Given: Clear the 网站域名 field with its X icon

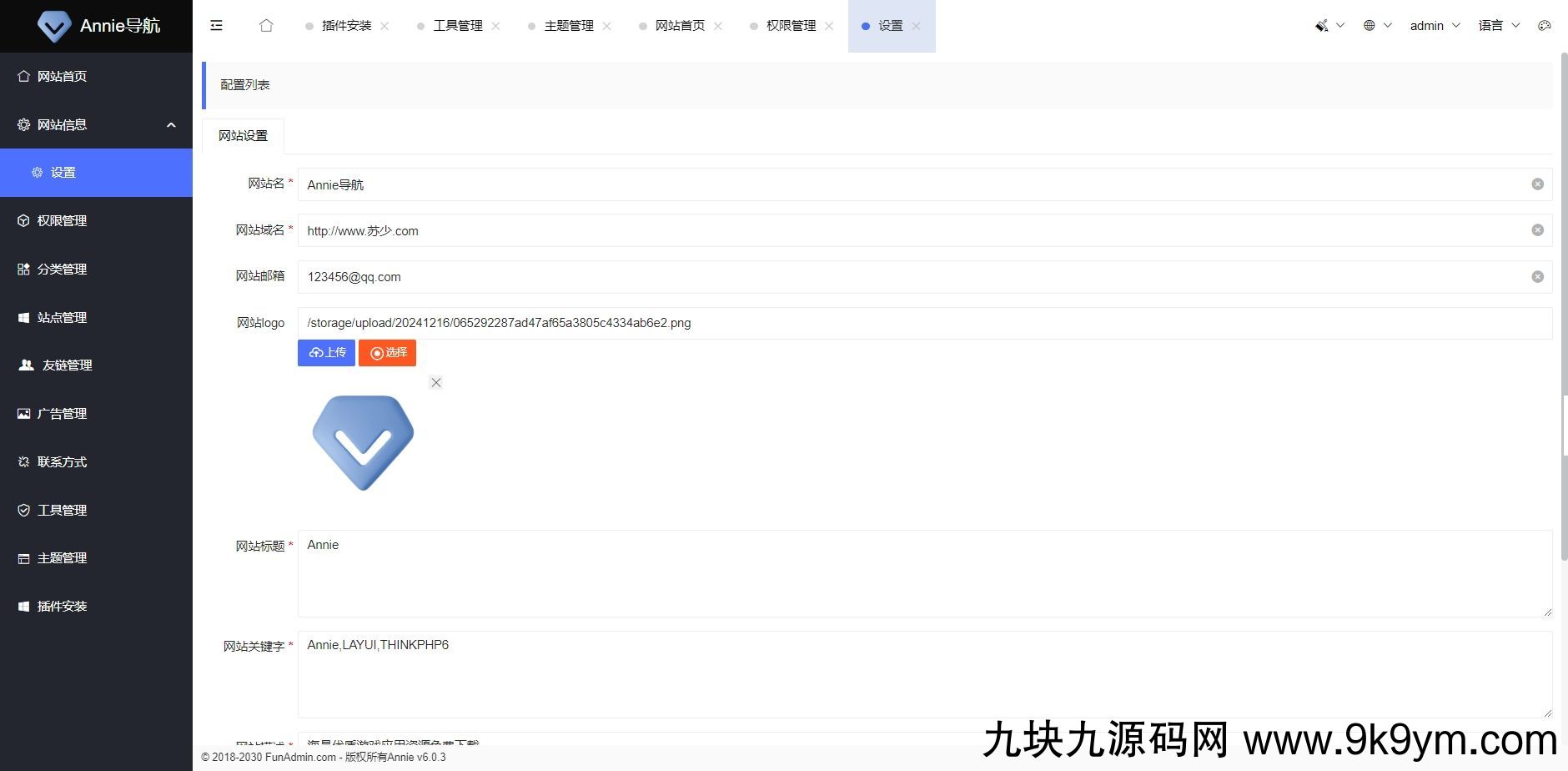Looking at the screenshot, I should tap(1537, 230).
